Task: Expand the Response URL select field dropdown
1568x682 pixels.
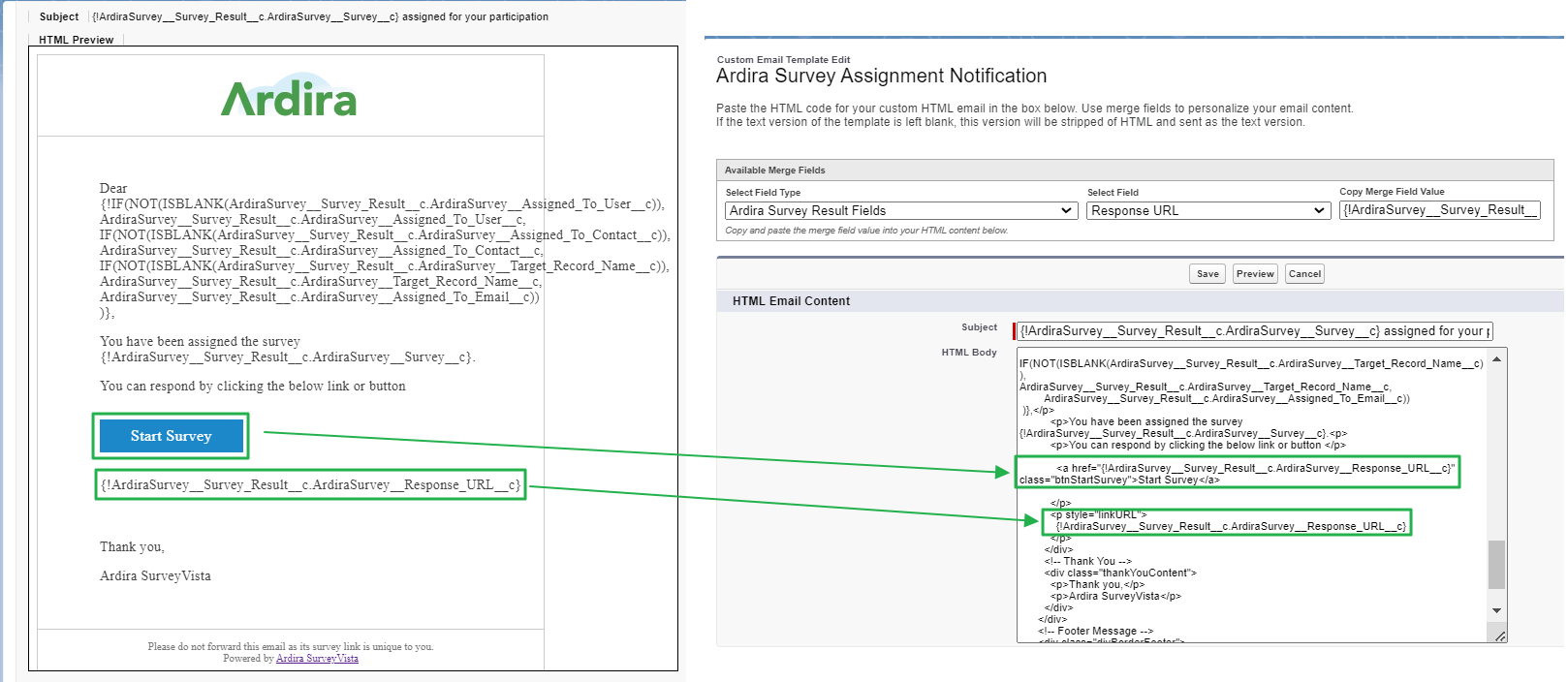Action: tap(1207, 210)
